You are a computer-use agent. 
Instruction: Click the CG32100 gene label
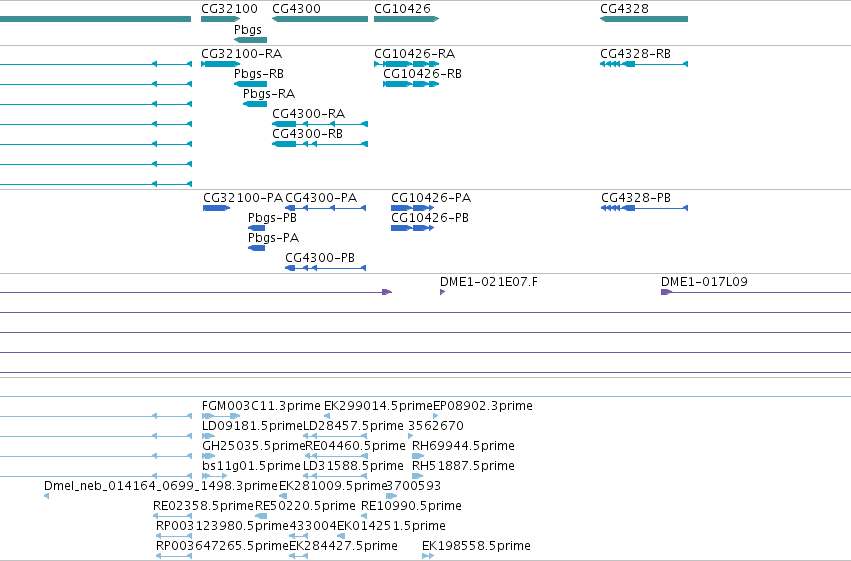[x=229, y=9]
